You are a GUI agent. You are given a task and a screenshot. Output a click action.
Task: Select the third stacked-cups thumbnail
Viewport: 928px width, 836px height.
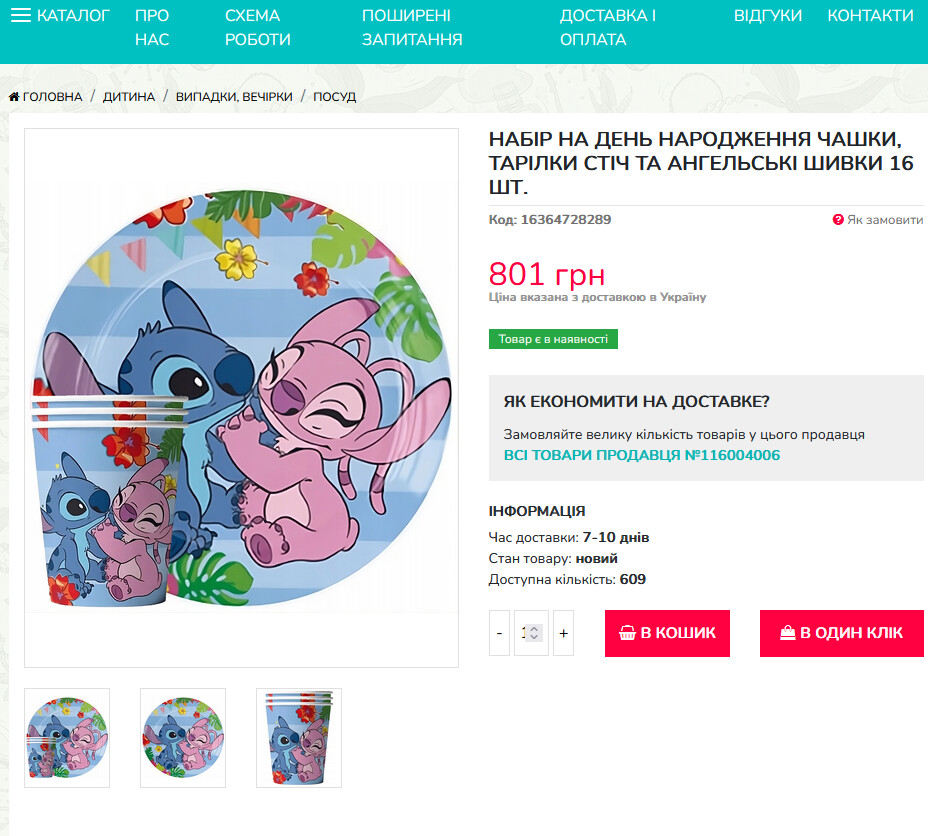click(299, 738)
